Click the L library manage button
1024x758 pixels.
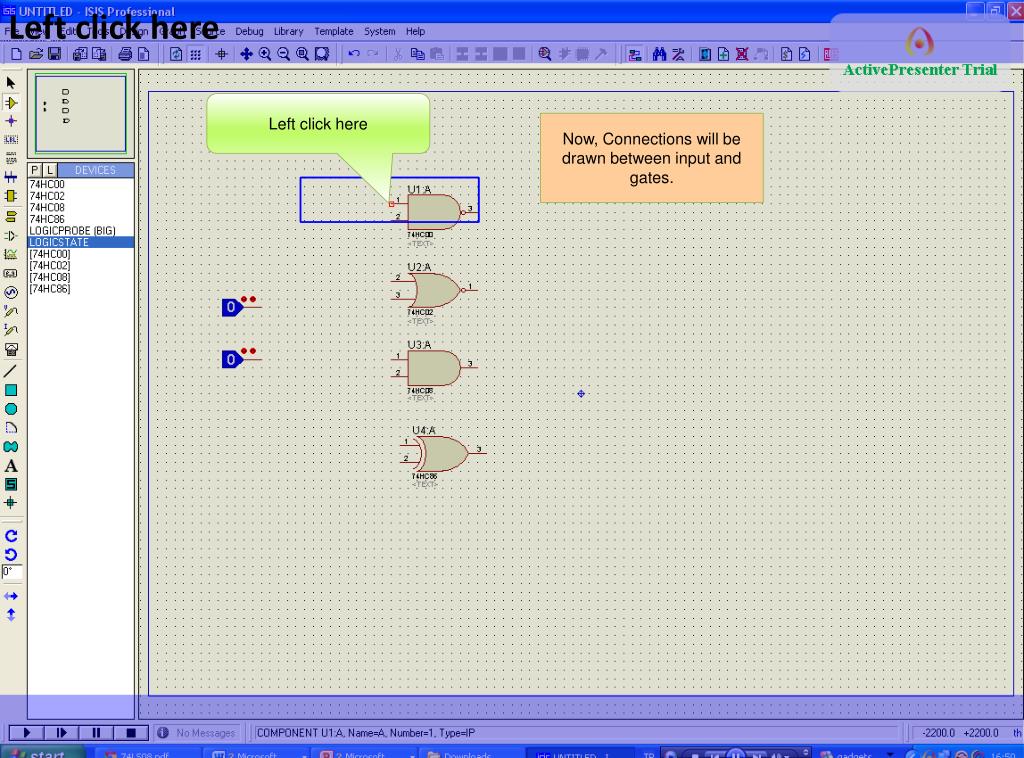tap(50, 170)
